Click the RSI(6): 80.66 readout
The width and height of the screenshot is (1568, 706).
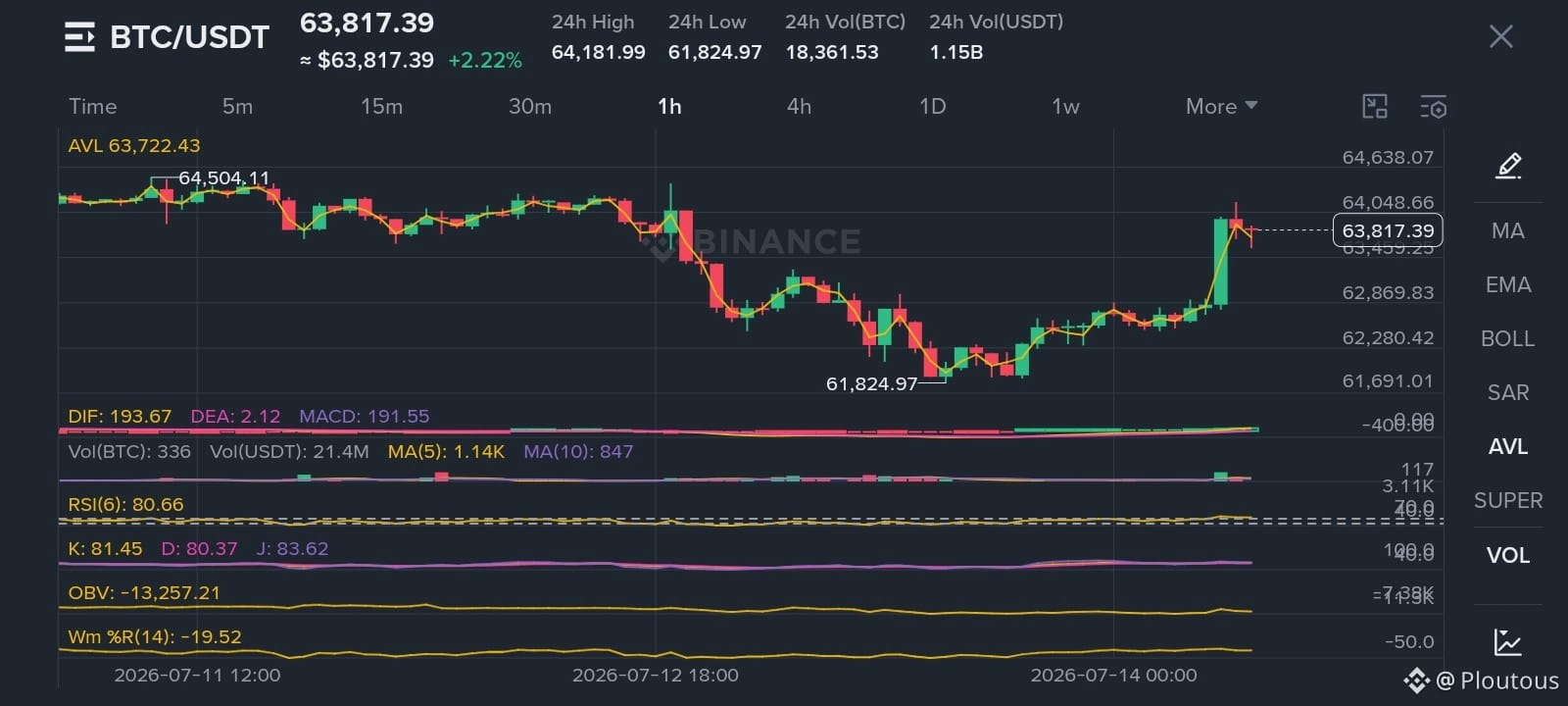(125, 505)
